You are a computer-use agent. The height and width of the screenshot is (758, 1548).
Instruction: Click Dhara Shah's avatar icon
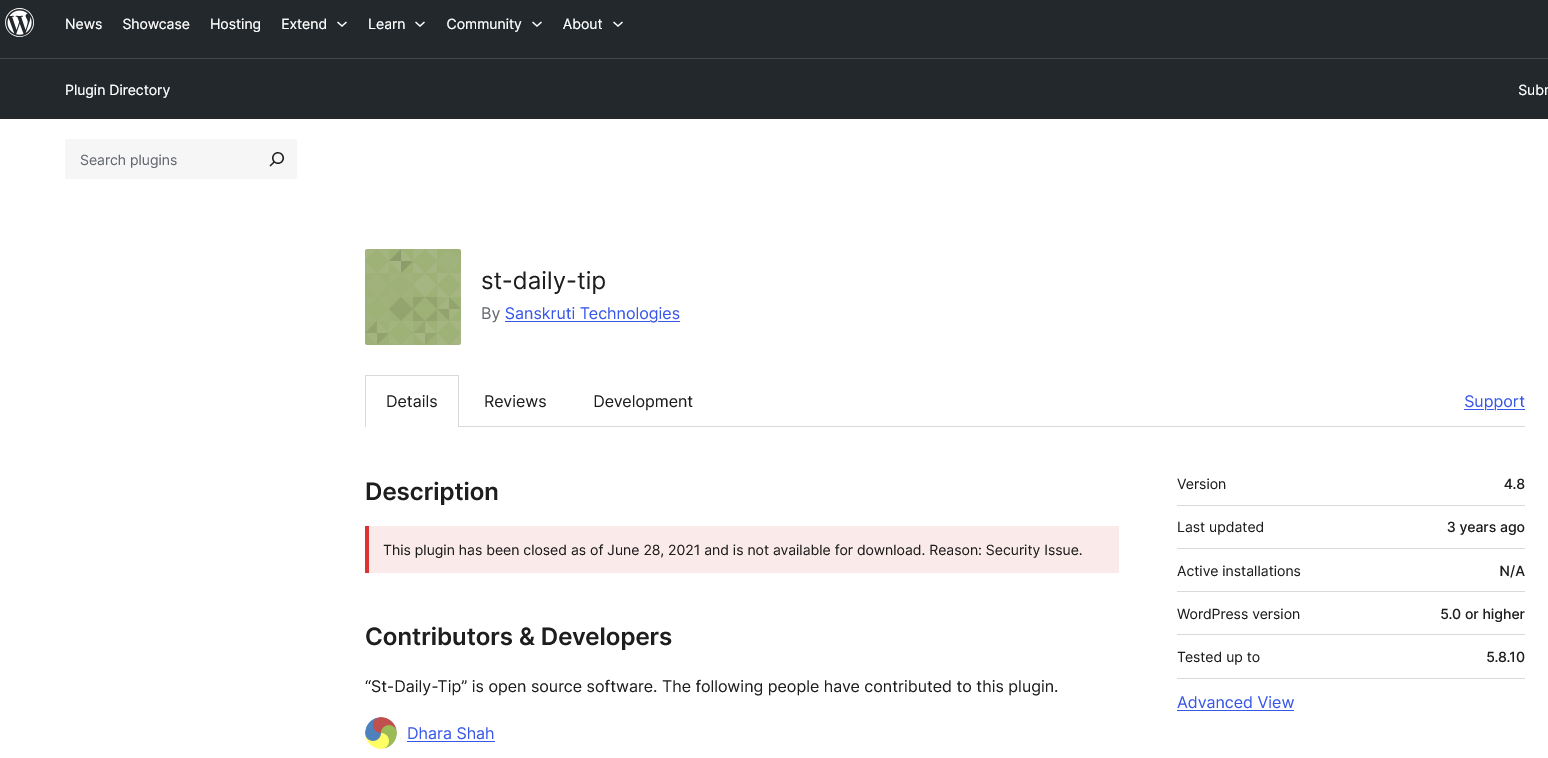(381, 733)
